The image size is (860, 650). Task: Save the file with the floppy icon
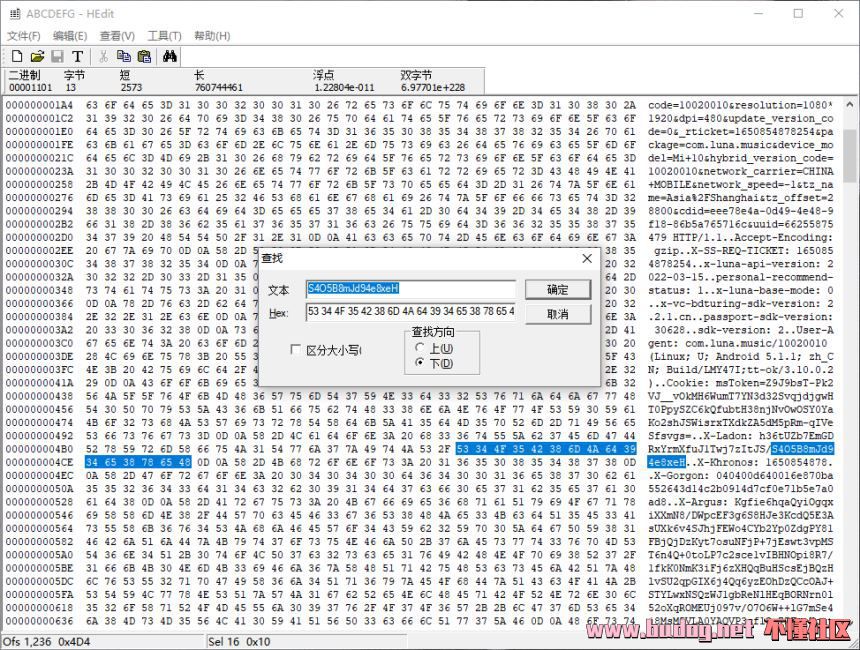point(57,56)
